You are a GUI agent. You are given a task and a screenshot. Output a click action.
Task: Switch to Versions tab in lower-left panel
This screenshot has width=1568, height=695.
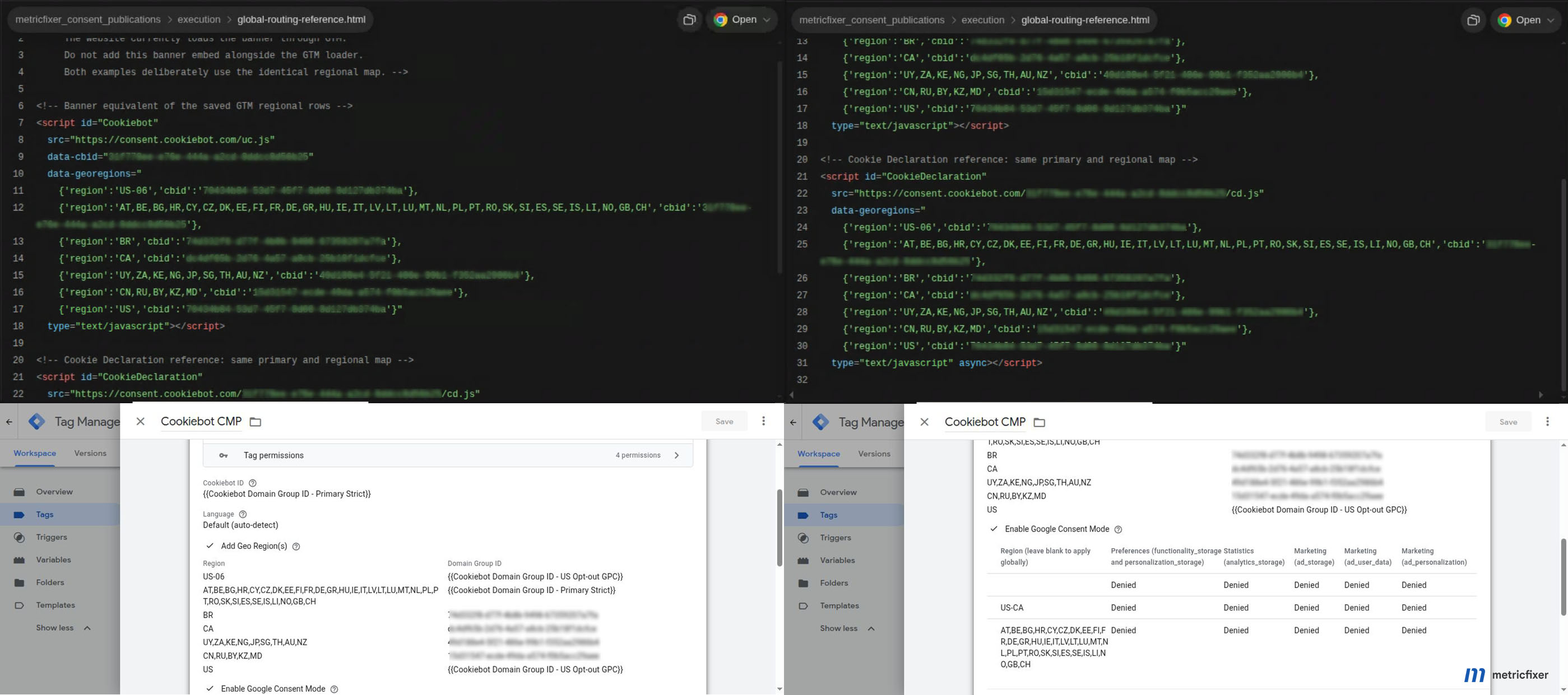coord(90,453)
